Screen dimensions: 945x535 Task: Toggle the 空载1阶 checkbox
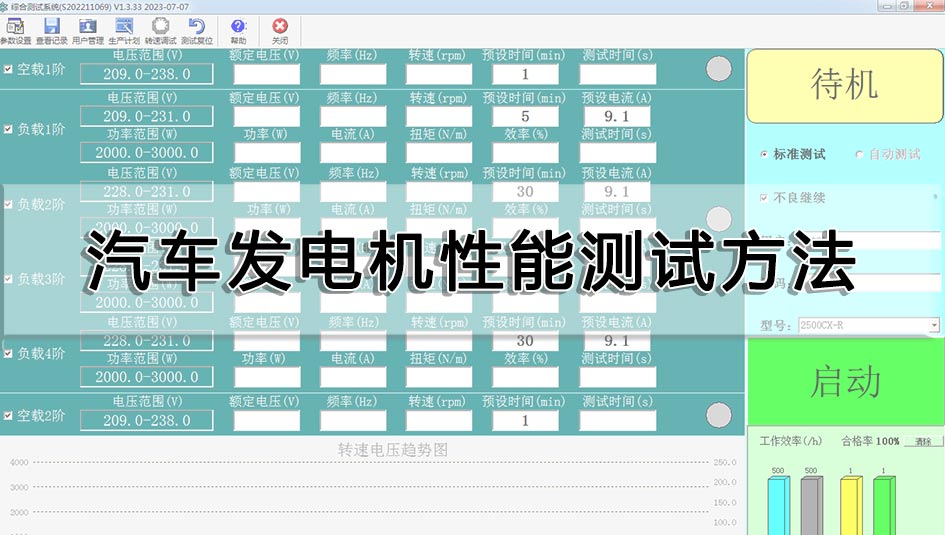point(9,70)
